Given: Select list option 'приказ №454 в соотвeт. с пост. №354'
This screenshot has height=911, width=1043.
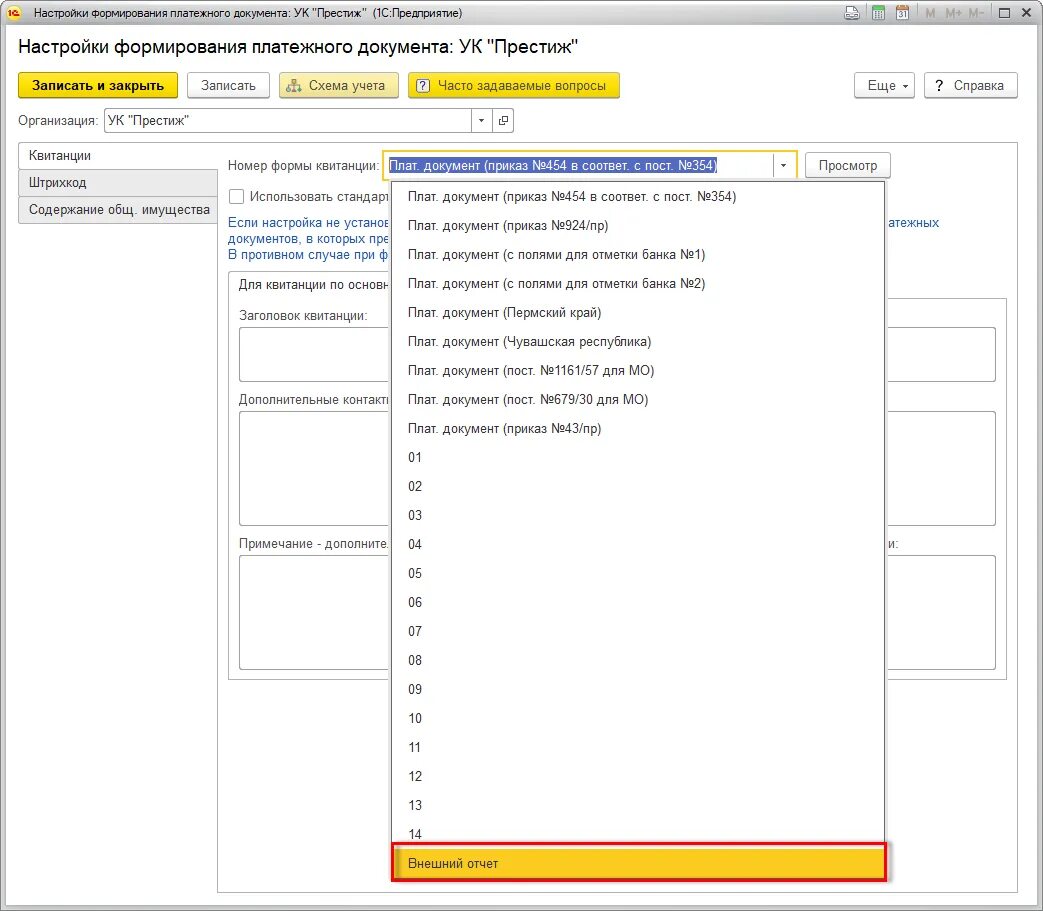Looking at the screenshot, I should [639, 197].
